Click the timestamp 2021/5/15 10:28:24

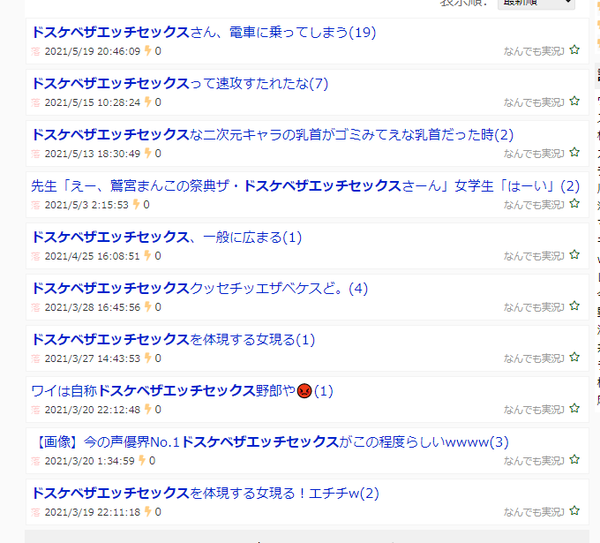pyautogui.click(x=93, y=103)
